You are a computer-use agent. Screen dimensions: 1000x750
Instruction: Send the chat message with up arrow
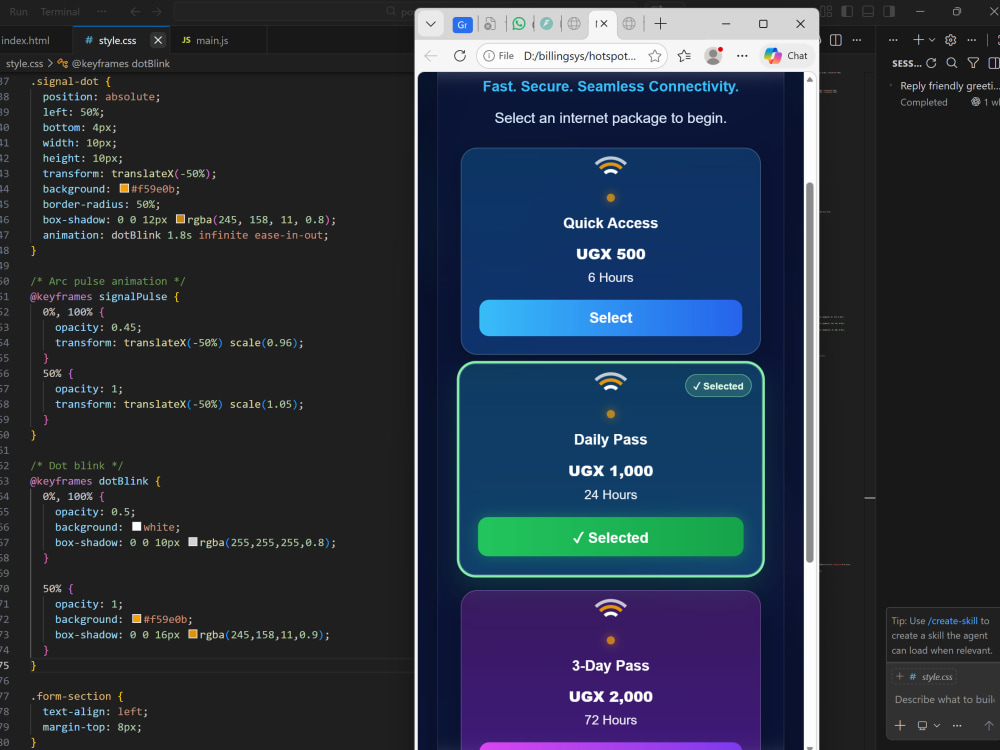click(x=988, y=726)
